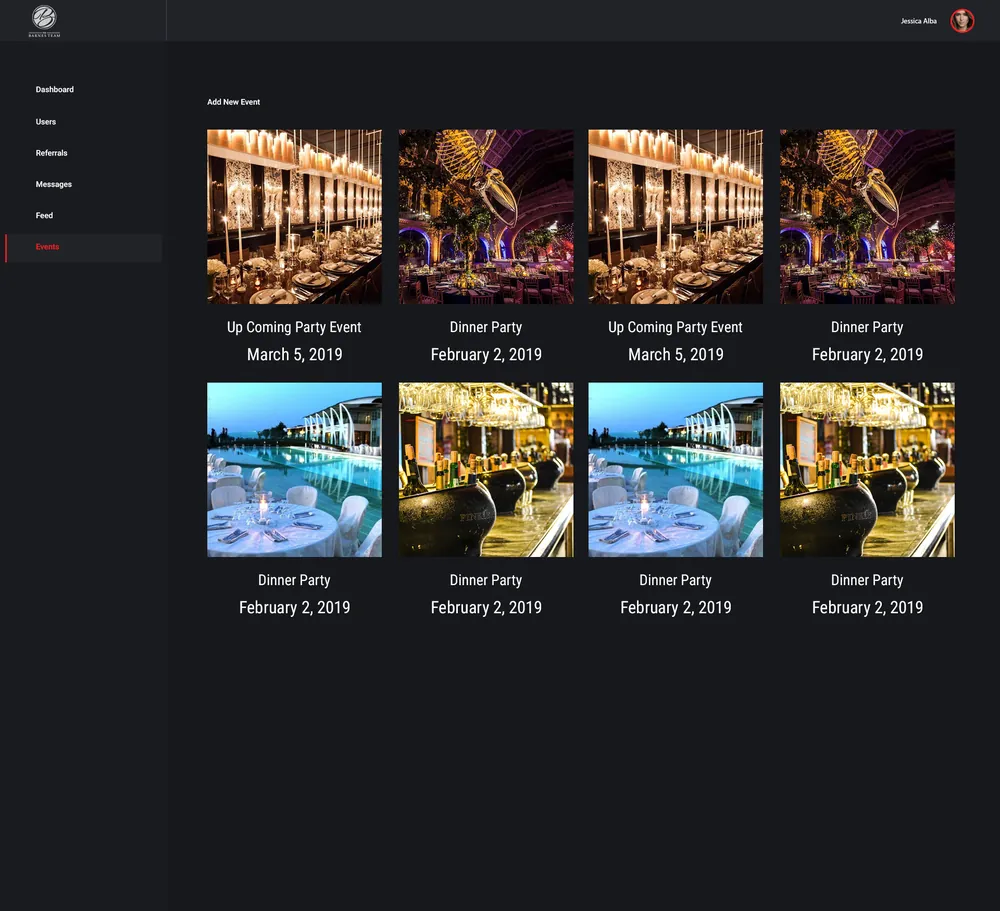Select the rightmost candlelit table event photo
The height and width of the screenshot is (911, 1000).
(675, 216)
